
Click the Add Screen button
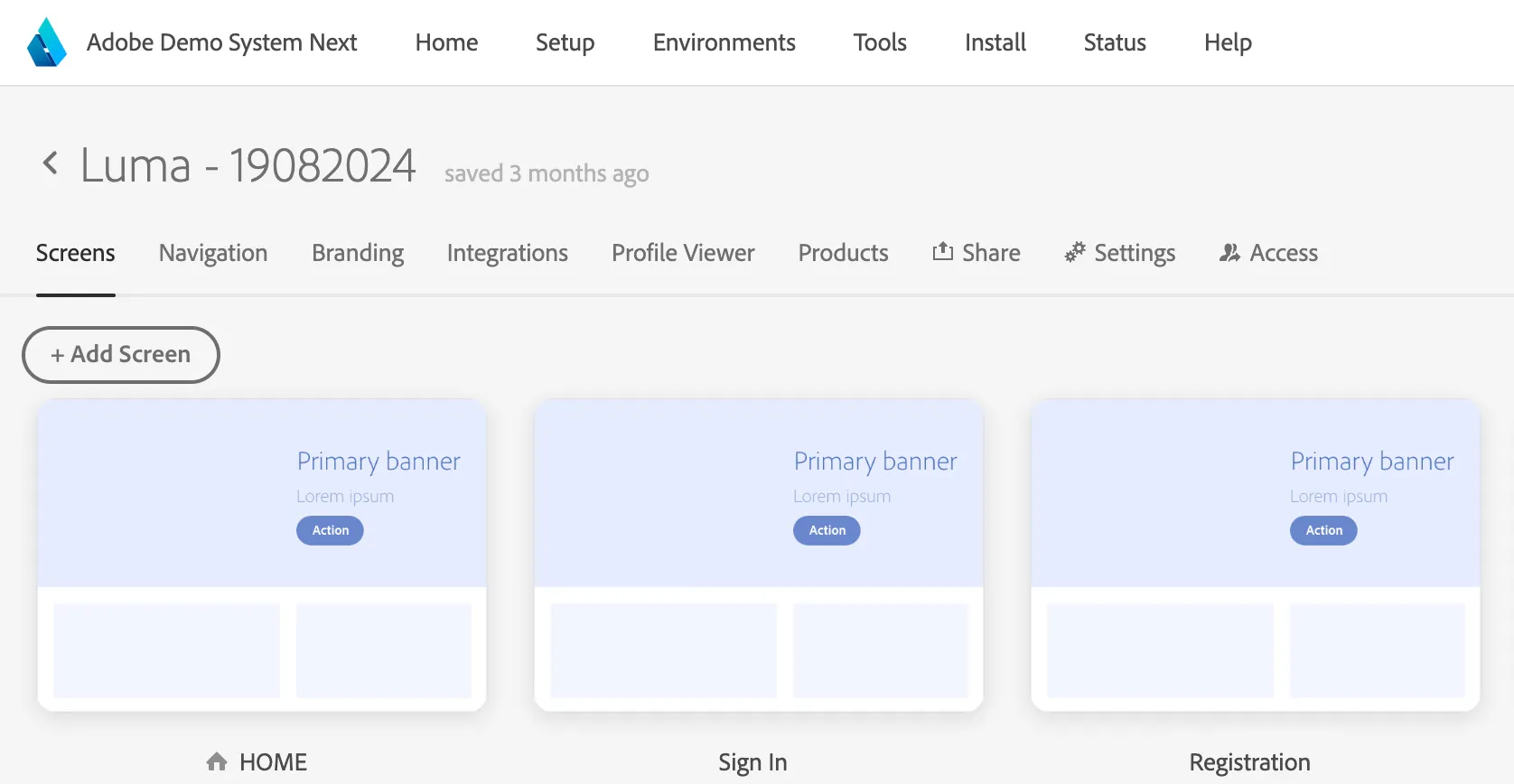[x=121, y=355]
